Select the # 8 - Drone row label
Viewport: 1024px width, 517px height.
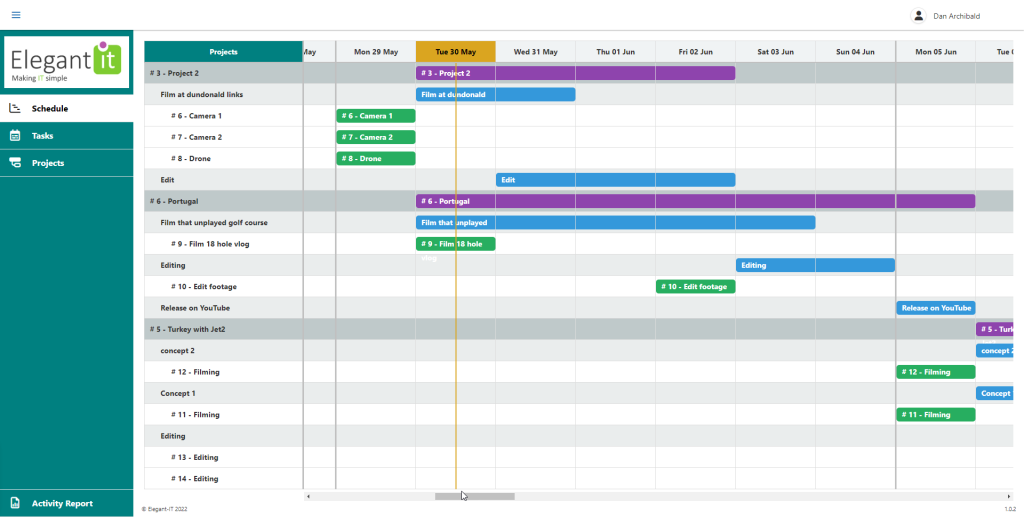(x=191, y=159)
